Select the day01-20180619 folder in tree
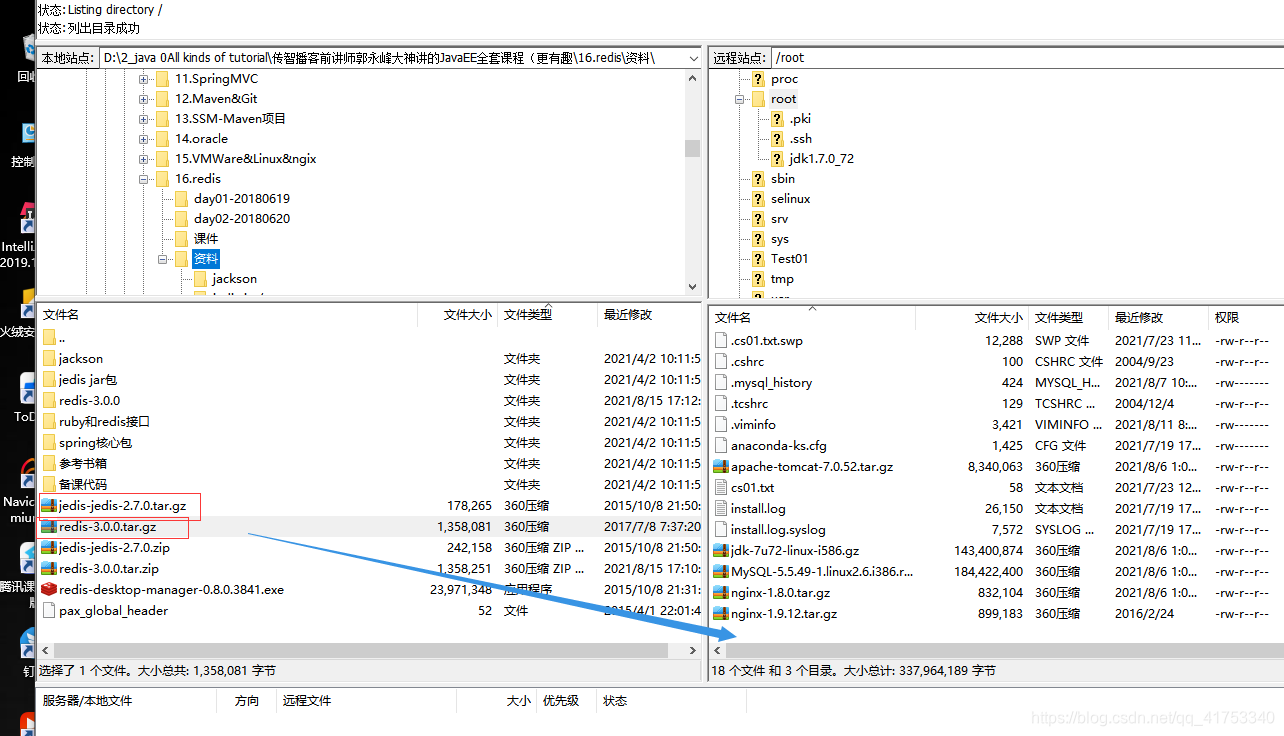 [x=242, y=199]
